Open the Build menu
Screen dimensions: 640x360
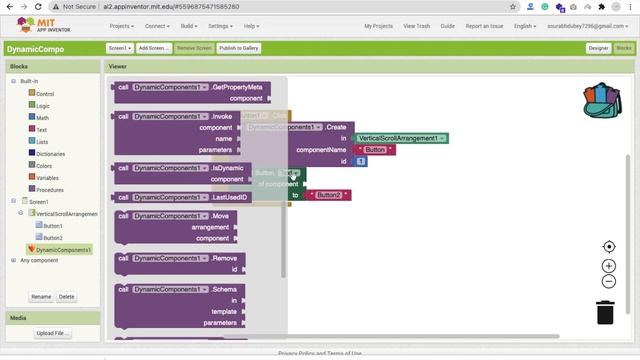click(x=189, y=26)
